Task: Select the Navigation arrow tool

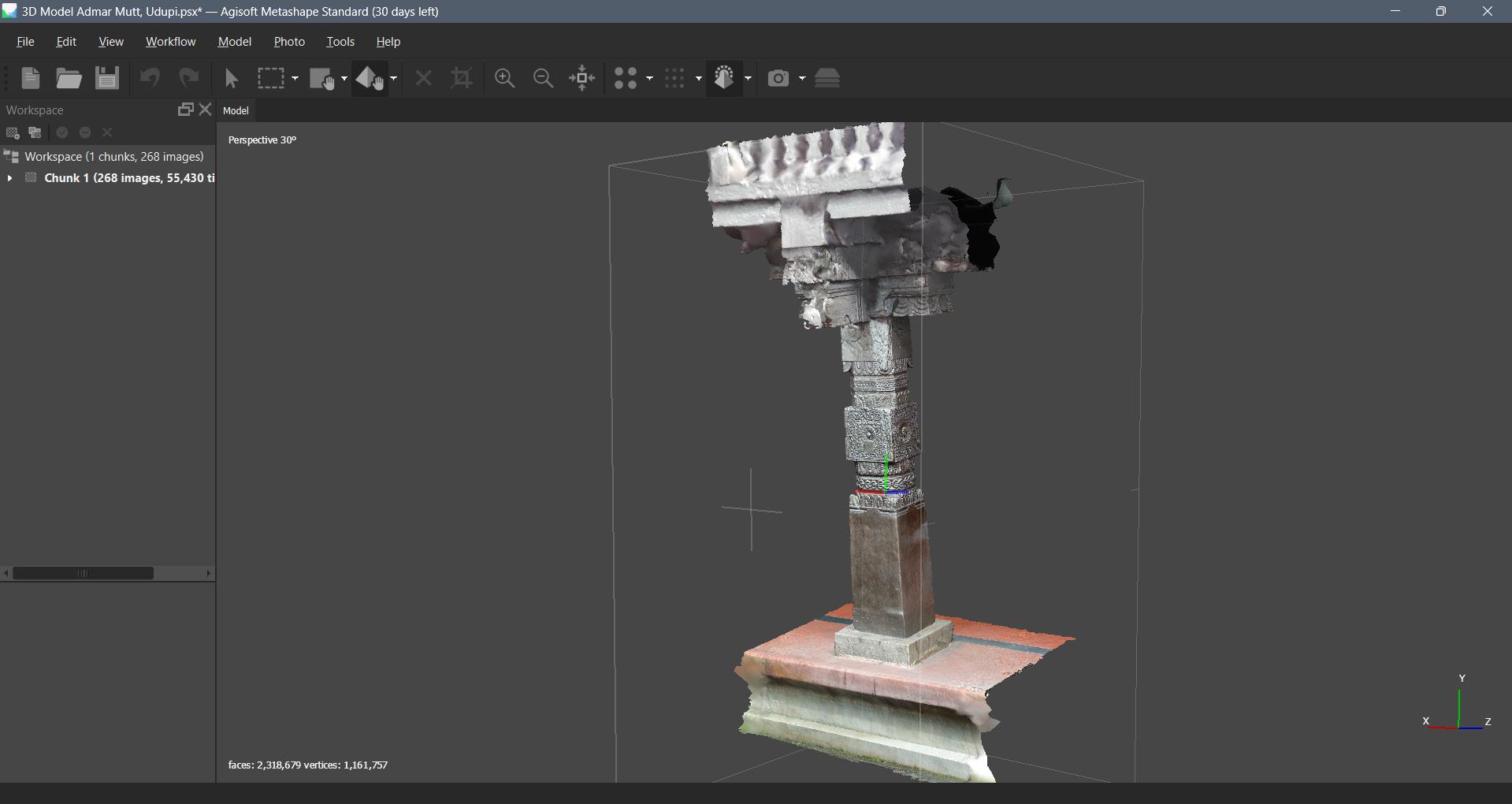Action: point(232,78)
